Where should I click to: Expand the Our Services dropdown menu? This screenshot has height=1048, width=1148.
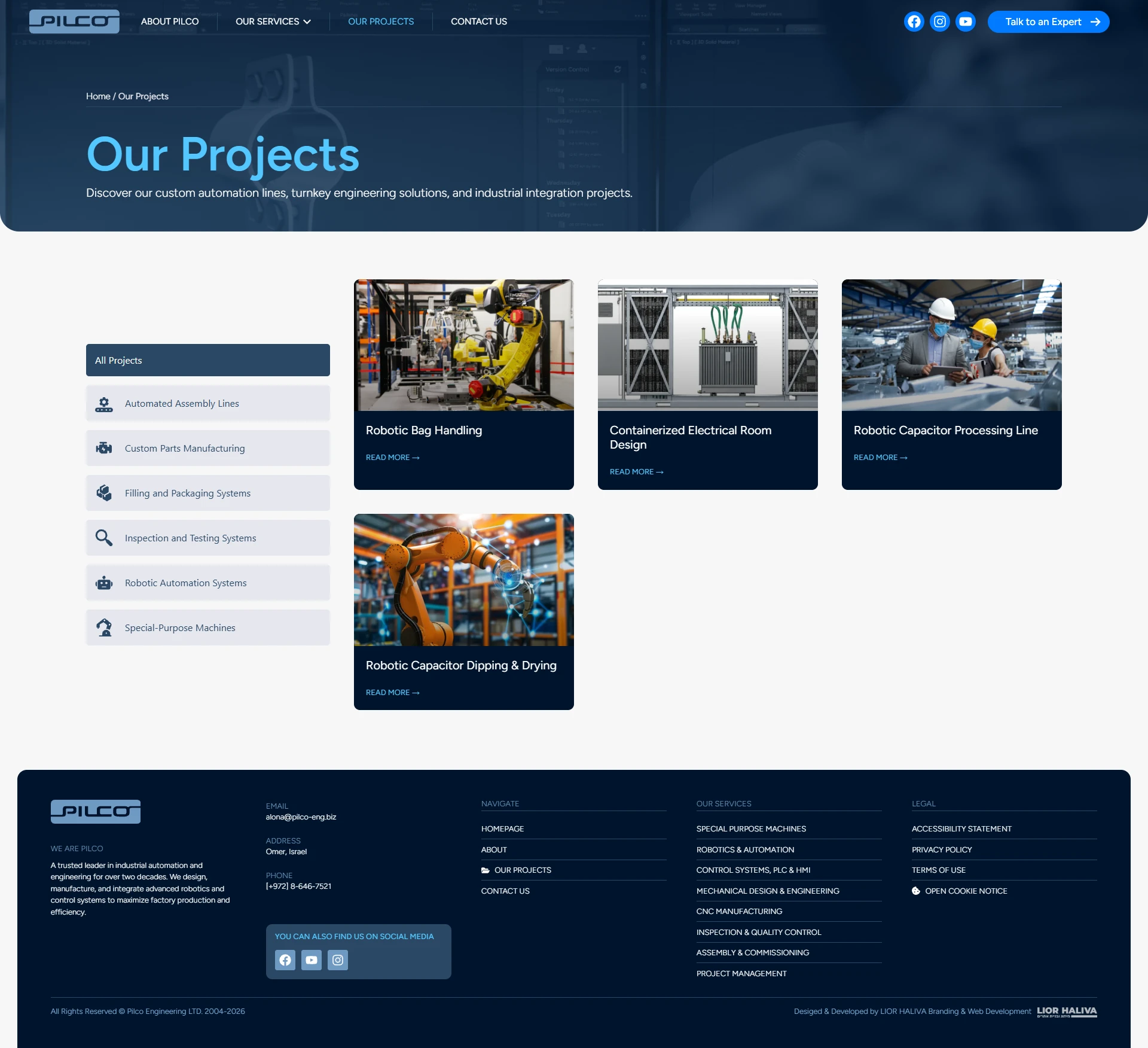273,22
